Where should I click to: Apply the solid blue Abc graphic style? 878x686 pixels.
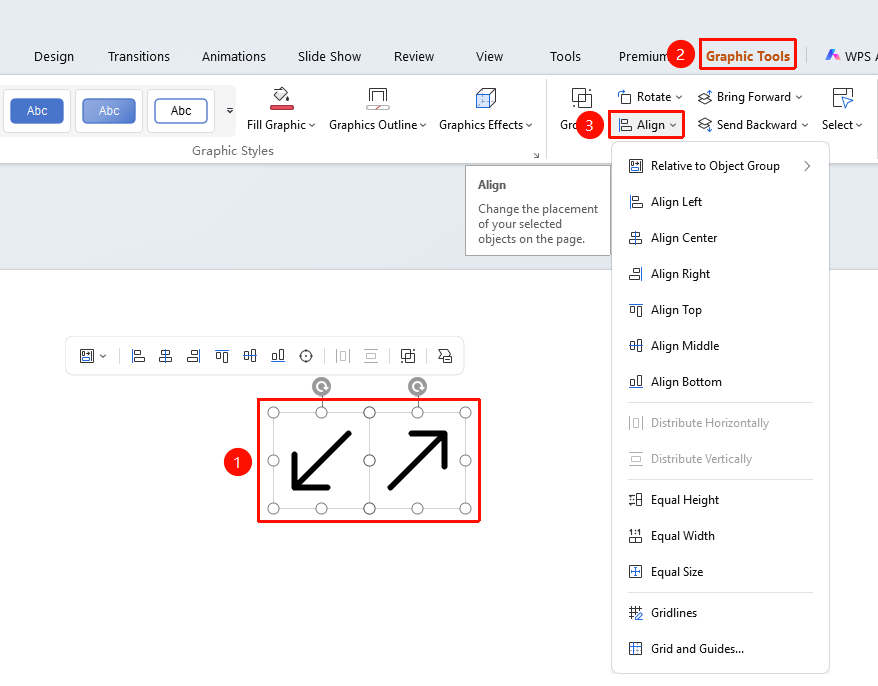(x=37, y=111)
